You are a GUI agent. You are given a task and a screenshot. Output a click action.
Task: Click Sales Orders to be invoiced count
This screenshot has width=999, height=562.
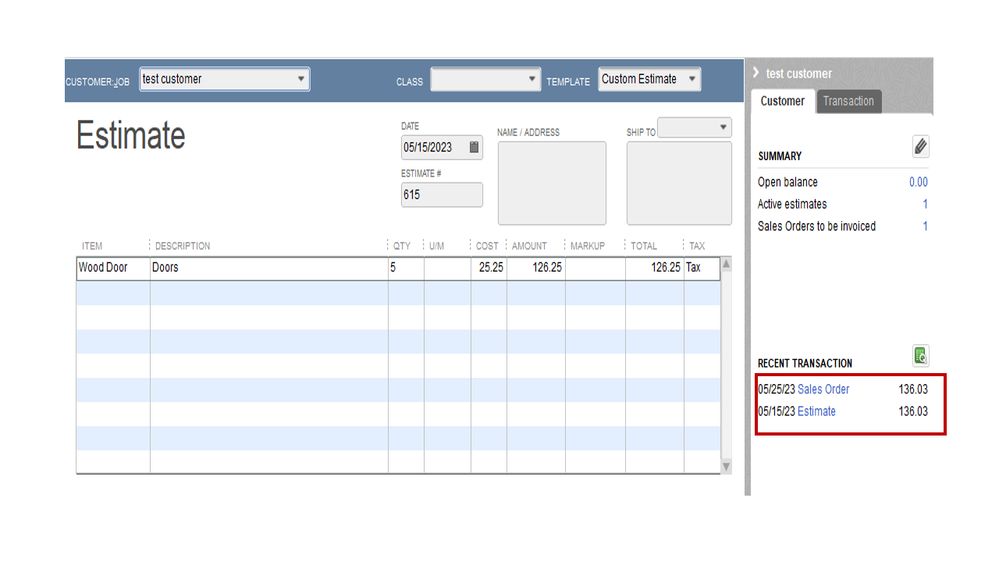(x=925, y=226)
